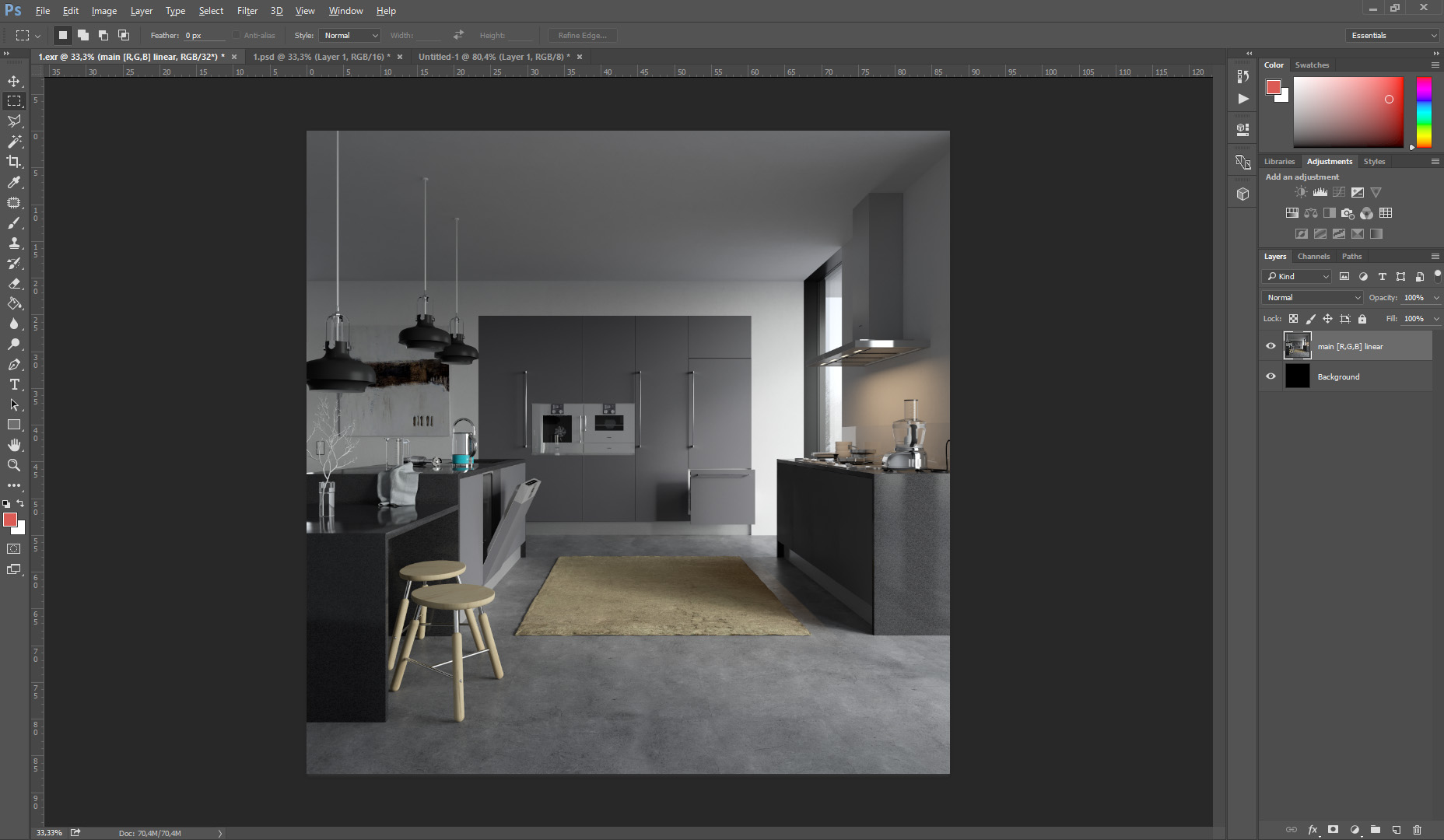Select the Horizontal Type tool
Screen dimensions: 1444x840
[14, 384]
